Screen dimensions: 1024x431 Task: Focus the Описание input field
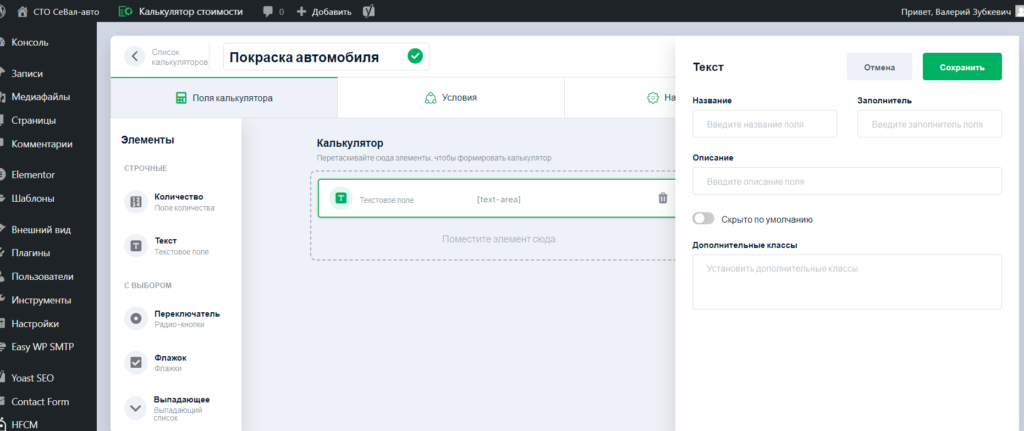tap(847, 181)
